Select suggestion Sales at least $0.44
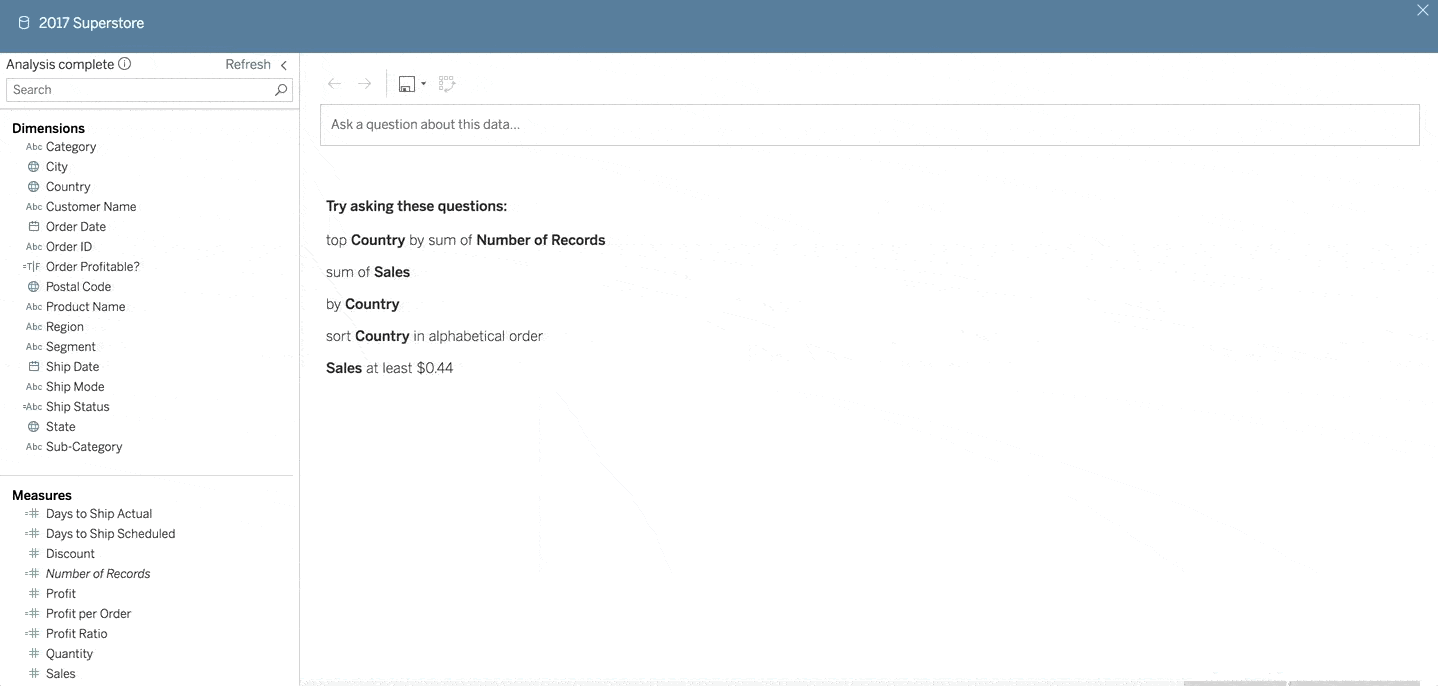 click(x=389, y=367)
